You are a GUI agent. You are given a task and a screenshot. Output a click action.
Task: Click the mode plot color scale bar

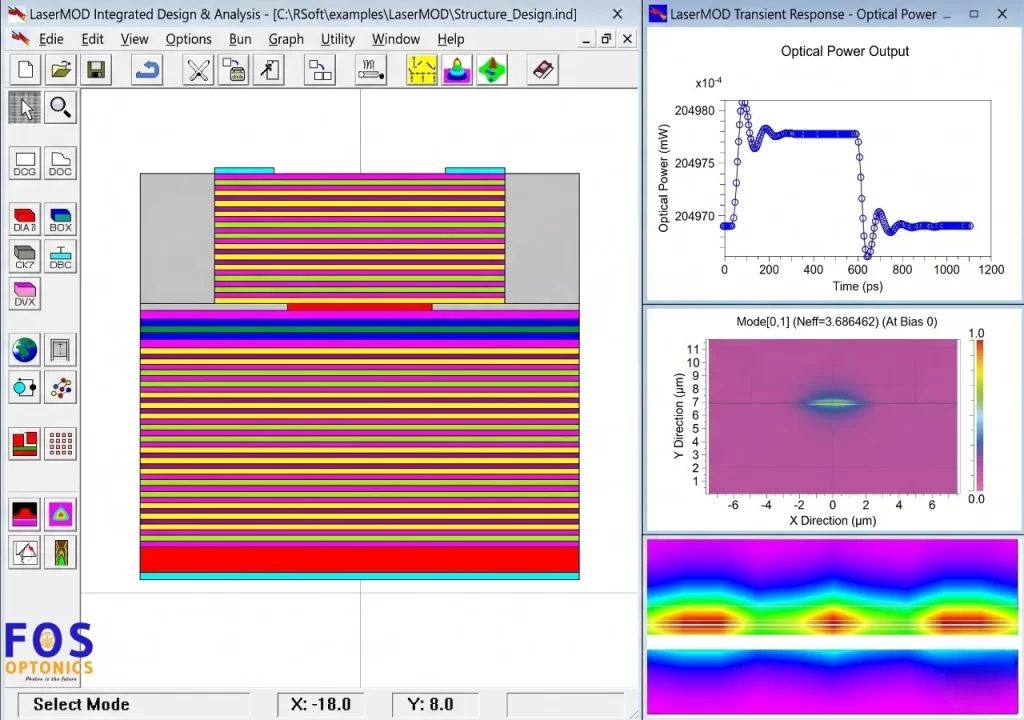point(980,416)
